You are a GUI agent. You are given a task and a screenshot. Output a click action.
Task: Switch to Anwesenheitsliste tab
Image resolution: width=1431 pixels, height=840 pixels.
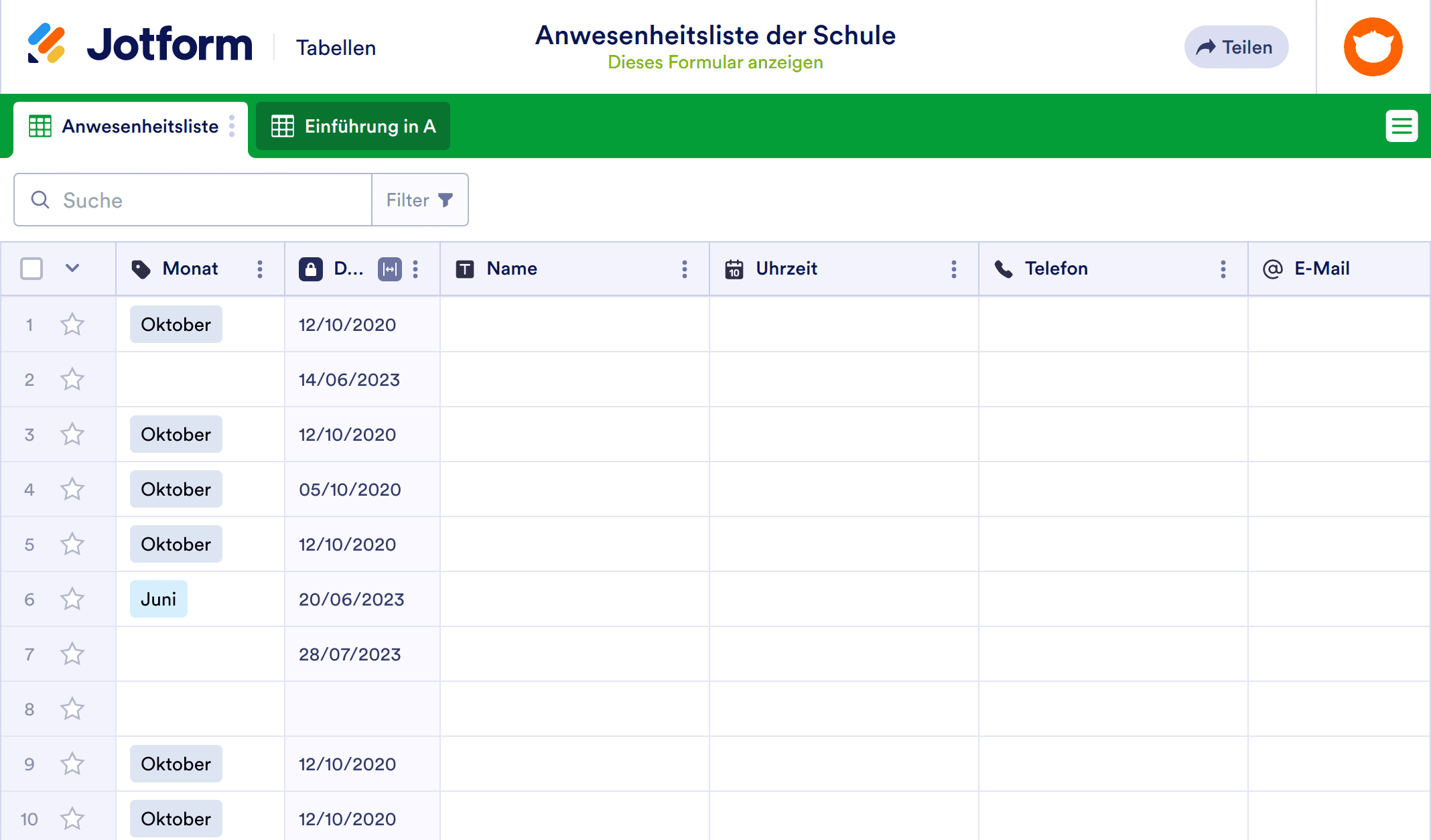point(131,127)
